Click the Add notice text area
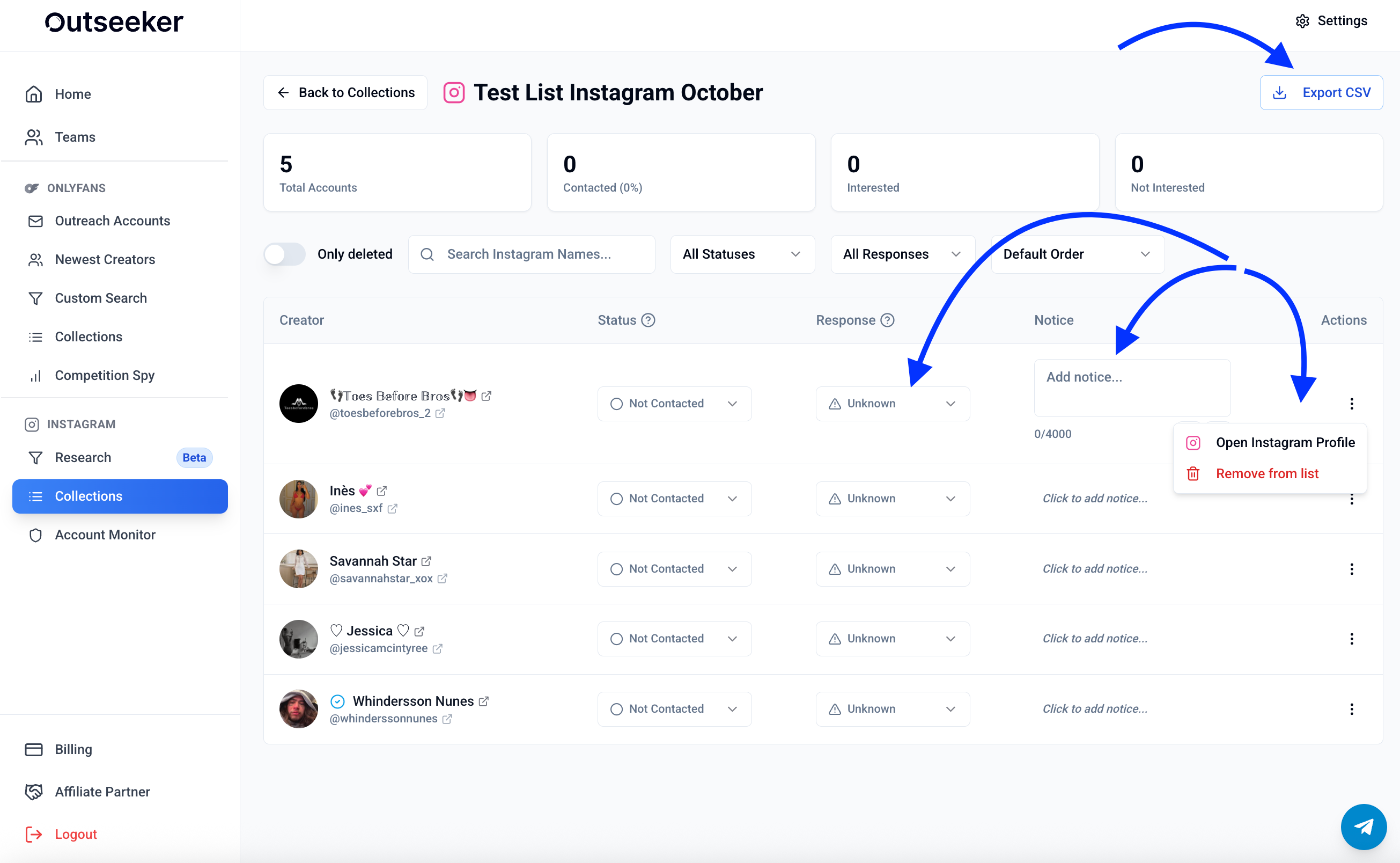 (x=1132, y=388)
